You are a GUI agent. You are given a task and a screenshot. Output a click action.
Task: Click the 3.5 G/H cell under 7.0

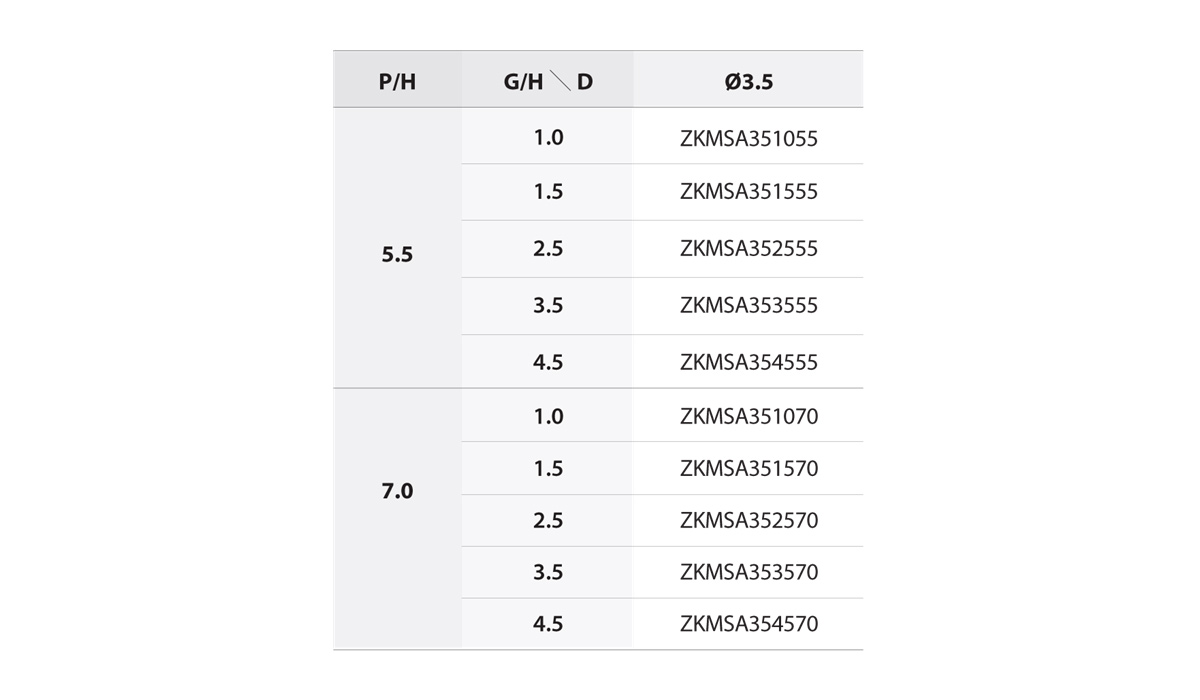pos(547,572)
